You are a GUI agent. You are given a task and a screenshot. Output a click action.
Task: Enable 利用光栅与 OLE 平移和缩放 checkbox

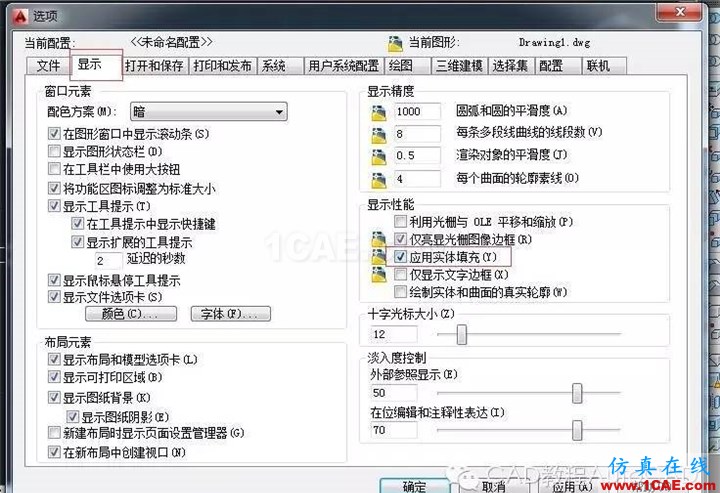[400, 222]
